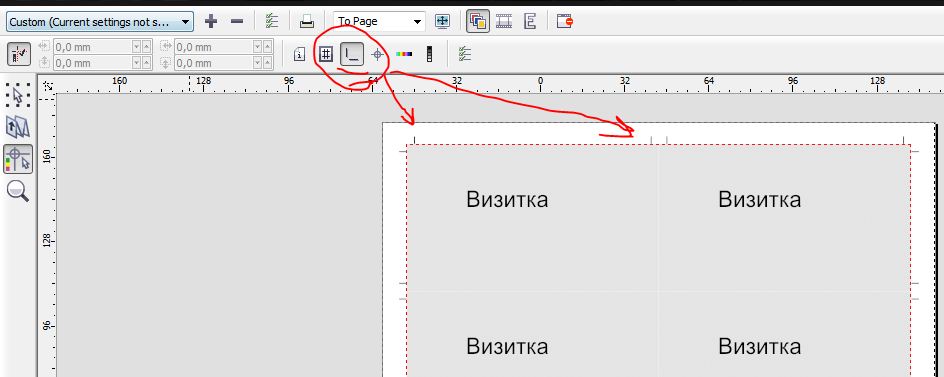Viewport: 944px width, 377px height.
Task: Open the Custom print style dropdown
Action: [100, 22]
